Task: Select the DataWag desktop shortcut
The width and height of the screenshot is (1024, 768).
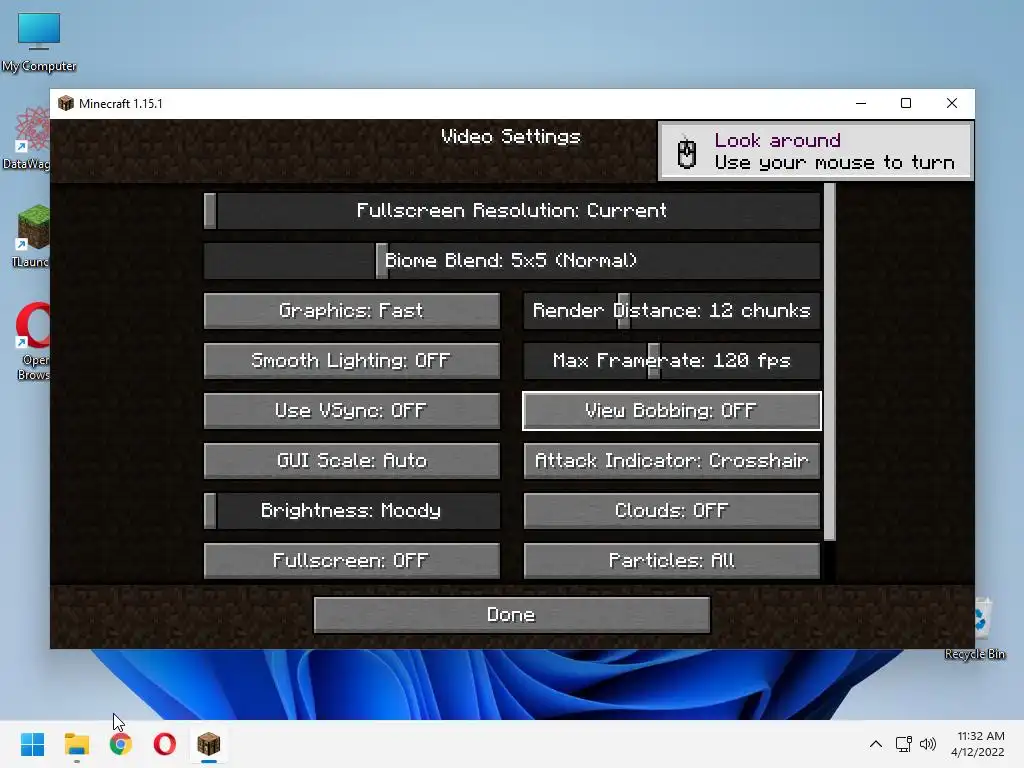Action: (x=26, y=139)
